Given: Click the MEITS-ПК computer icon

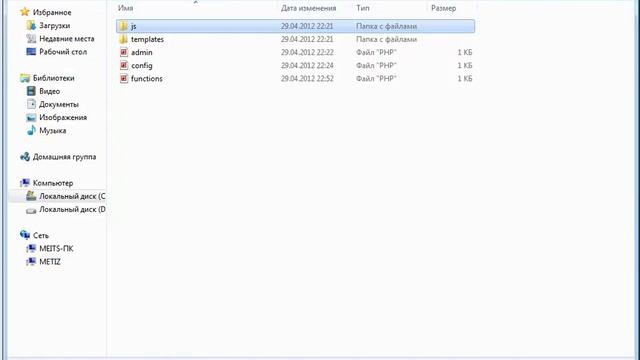Looking at the screenshot, I should click(31, 248).
